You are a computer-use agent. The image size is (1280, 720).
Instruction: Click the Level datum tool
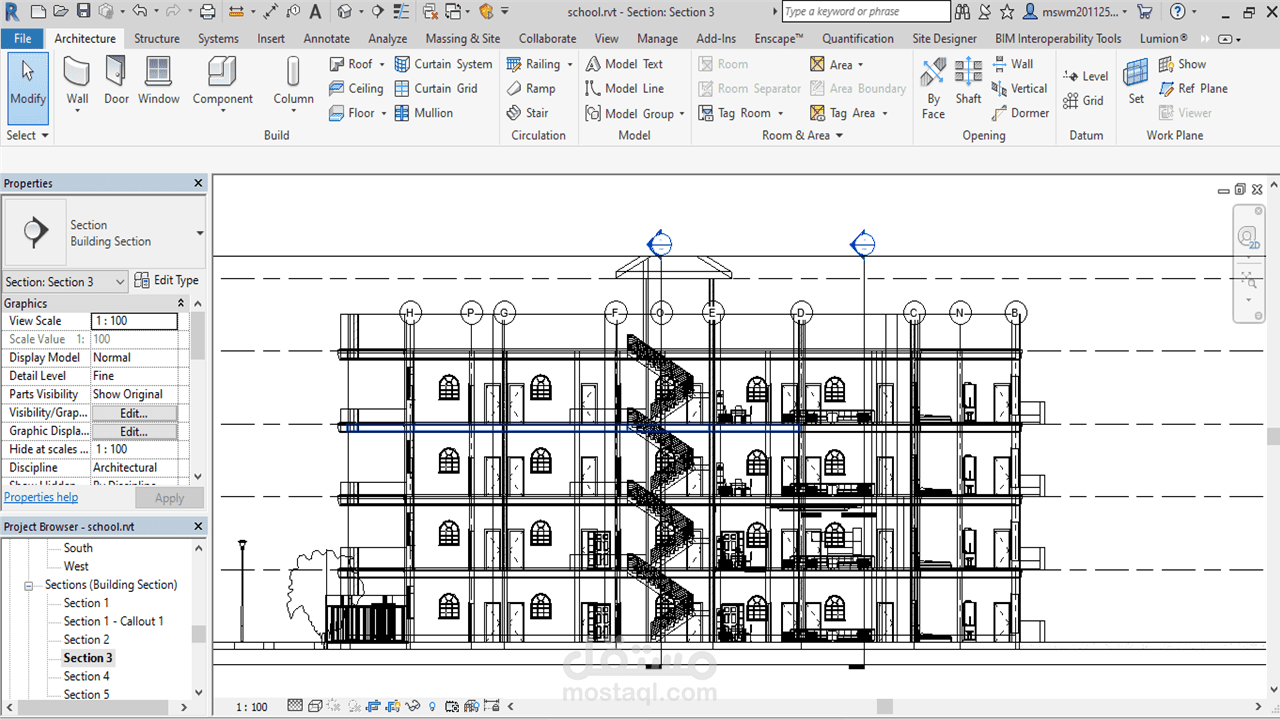click(x=1086, y=76)
